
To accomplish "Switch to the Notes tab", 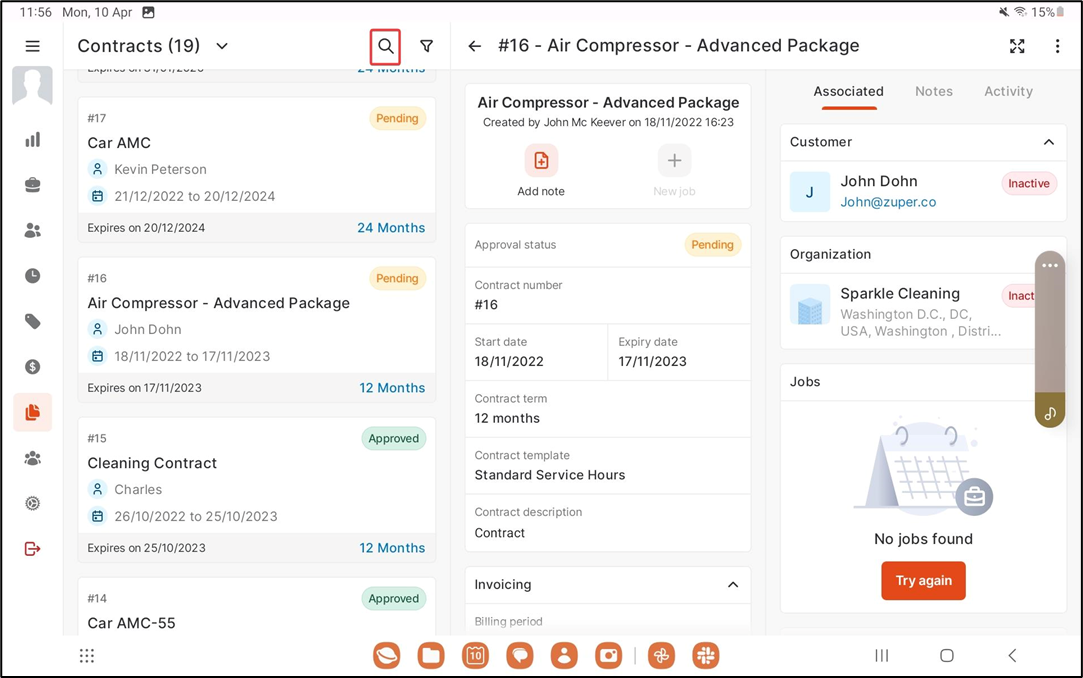I will (933, 91).
